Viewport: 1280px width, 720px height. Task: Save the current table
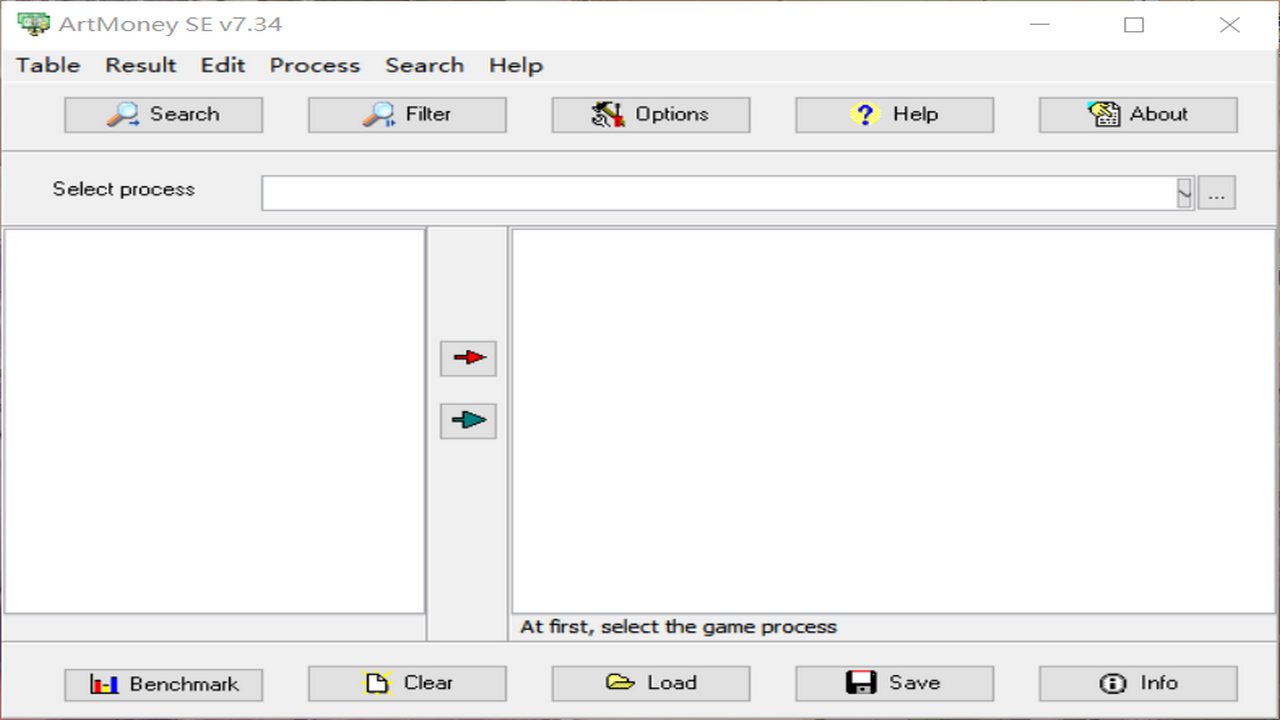pos(894,684)
